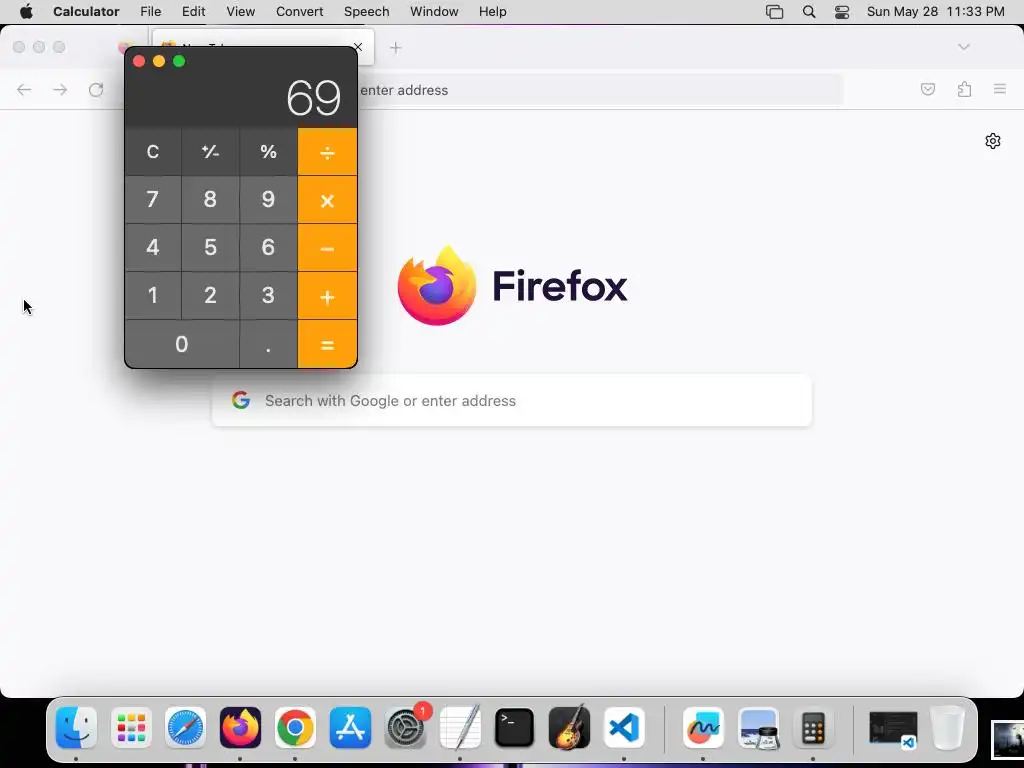Click Calculator icon in the dock
This screenshot has height=768, width=1024.
pos(813,728)
